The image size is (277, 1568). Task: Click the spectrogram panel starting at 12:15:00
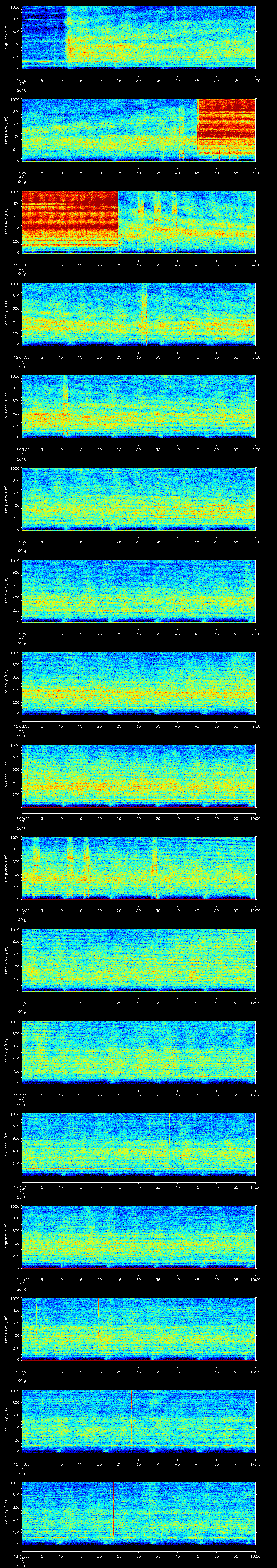click(138, 1329)
